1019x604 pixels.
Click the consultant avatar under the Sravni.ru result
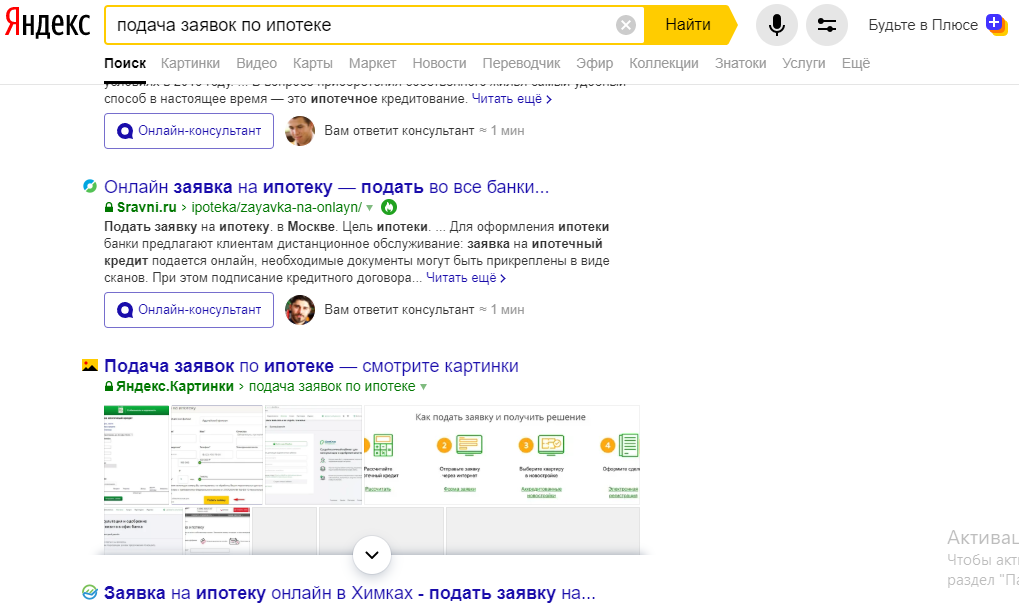pyautogui.click(x=300, y=309)
